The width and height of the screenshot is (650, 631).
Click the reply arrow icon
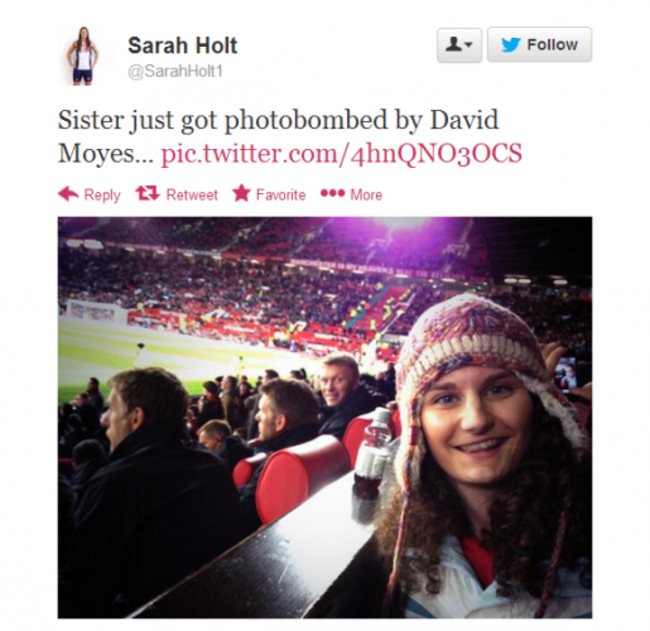[68, 194]
